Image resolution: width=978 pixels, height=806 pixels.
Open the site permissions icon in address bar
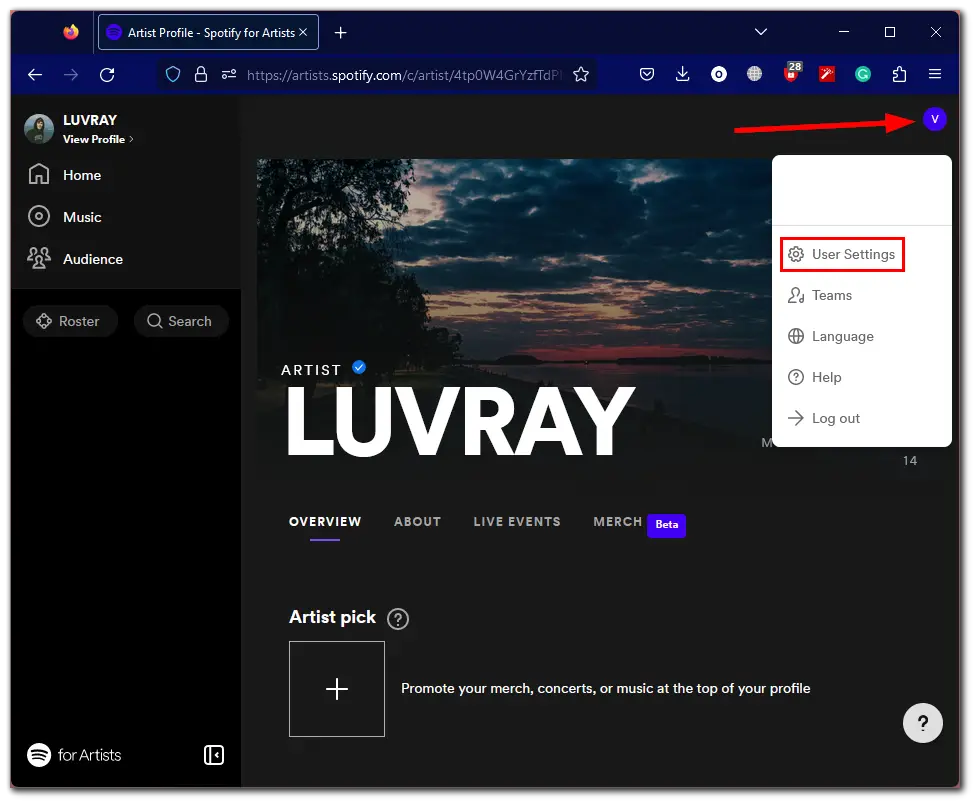pos(229,75)
